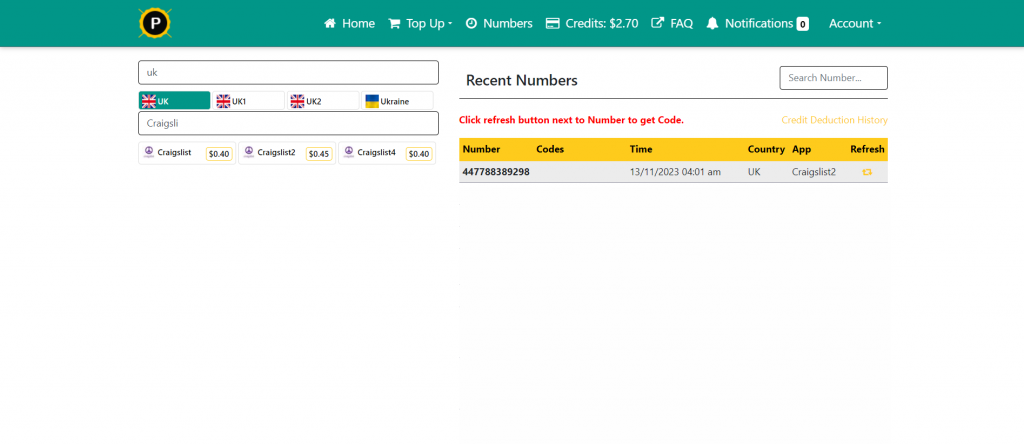Viewport: 1024px width, 444px height.
Task: Click the $0.45 price tag
Action: click(319, 154)
